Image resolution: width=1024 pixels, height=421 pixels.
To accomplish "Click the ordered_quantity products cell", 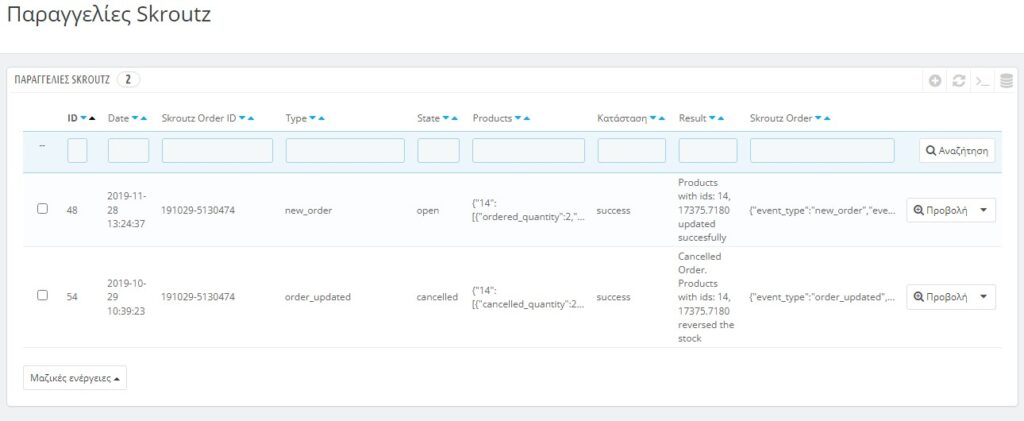I will [528, 210].
